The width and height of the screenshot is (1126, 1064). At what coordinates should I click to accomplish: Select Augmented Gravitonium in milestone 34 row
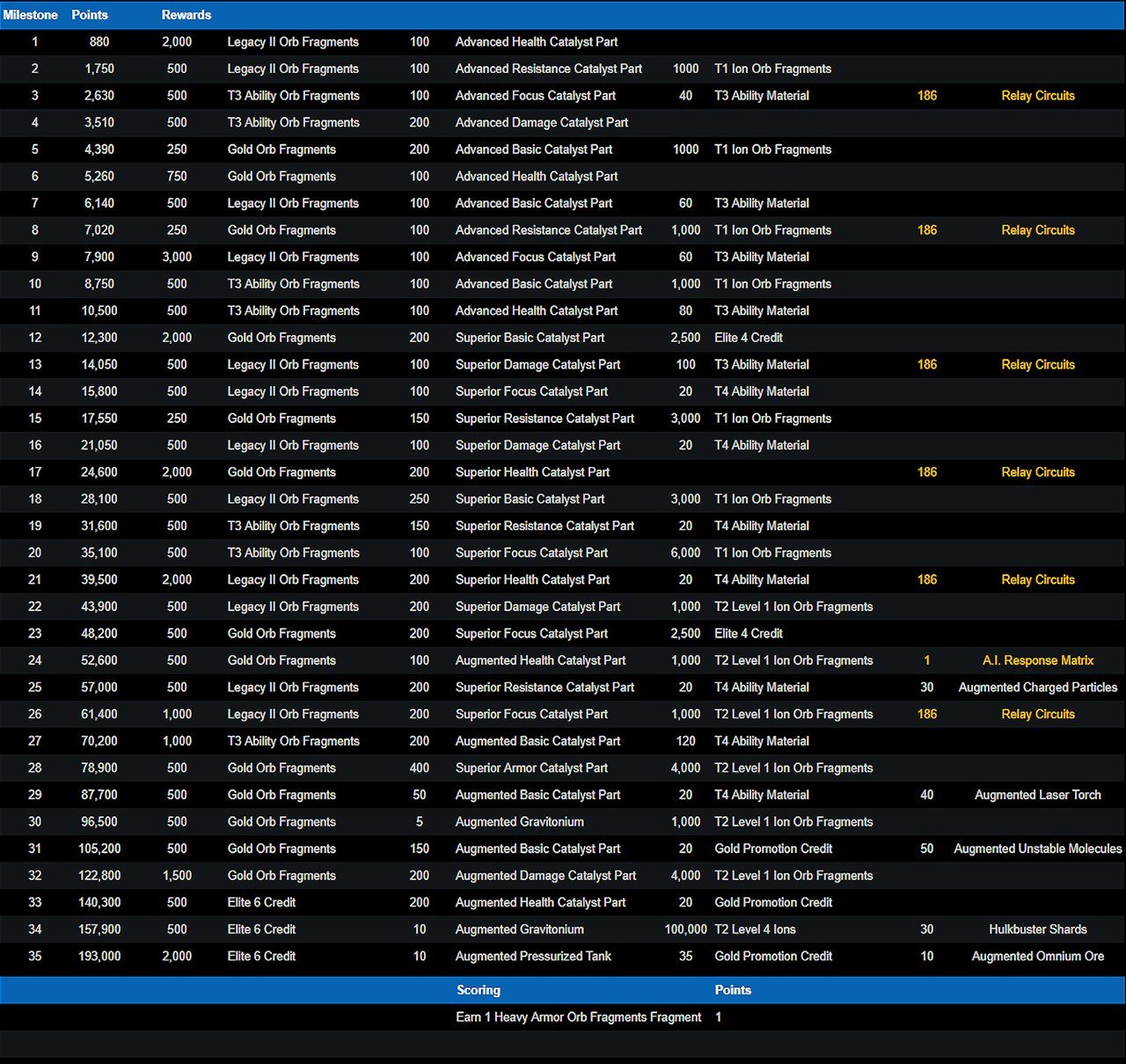pos(520,929)
